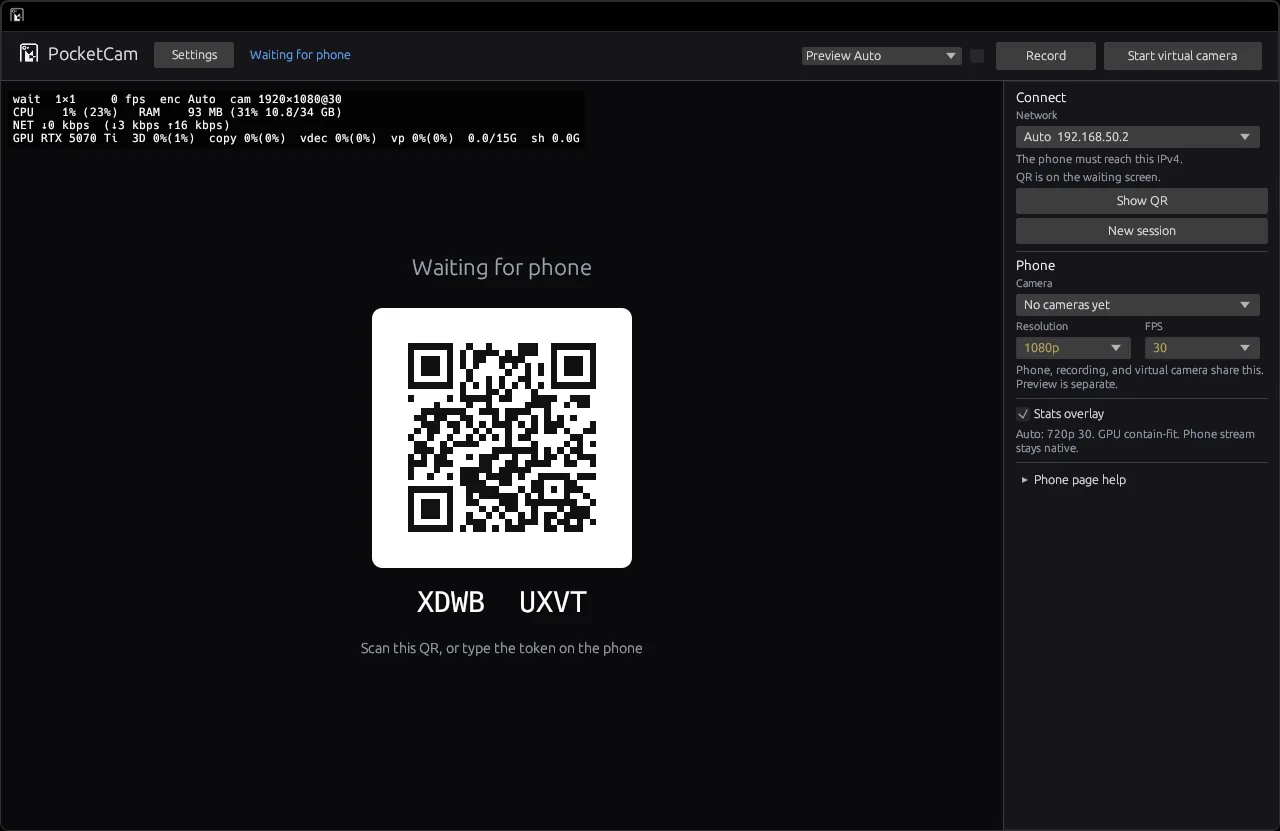The height and width of the screenshot is (831, 1280).
Task: Open the Preview Auto dropdown
Action: pyautogui.click(x=881, y=56)
